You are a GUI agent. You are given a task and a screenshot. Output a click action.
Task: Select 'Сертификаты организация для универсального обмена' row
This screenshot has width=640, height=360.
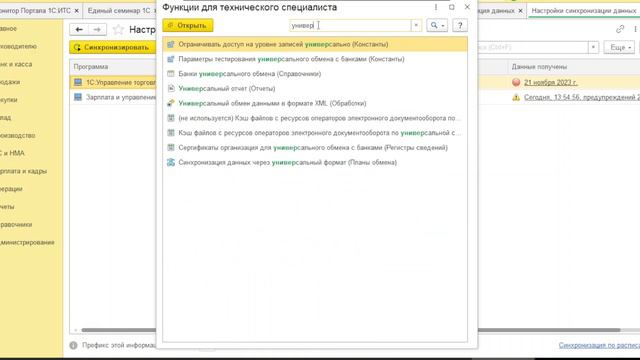(x=315, y=147)
